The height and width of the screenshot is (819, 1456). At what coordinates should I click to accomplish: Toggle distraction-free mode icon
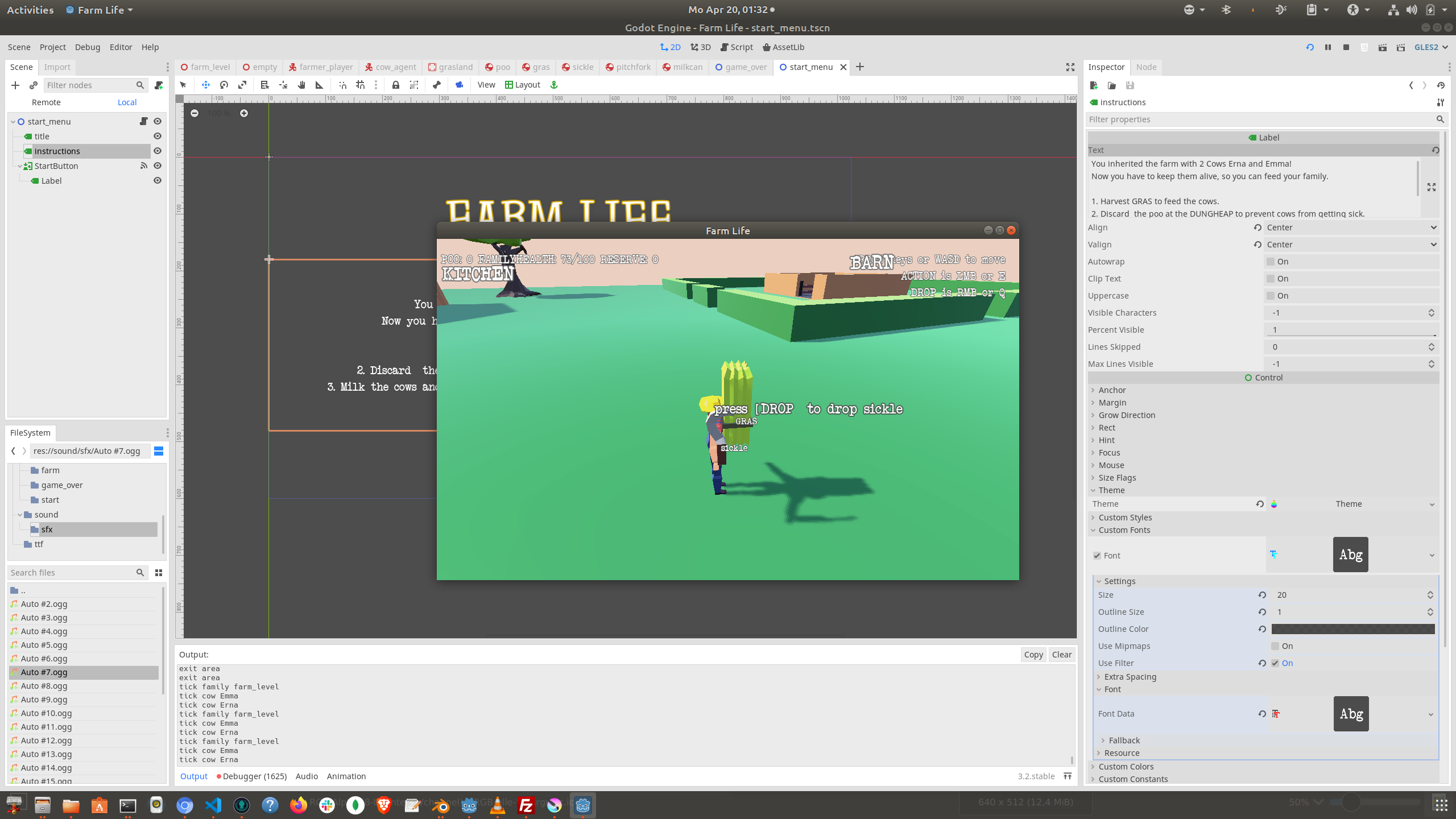click(x=1070, y=67)
